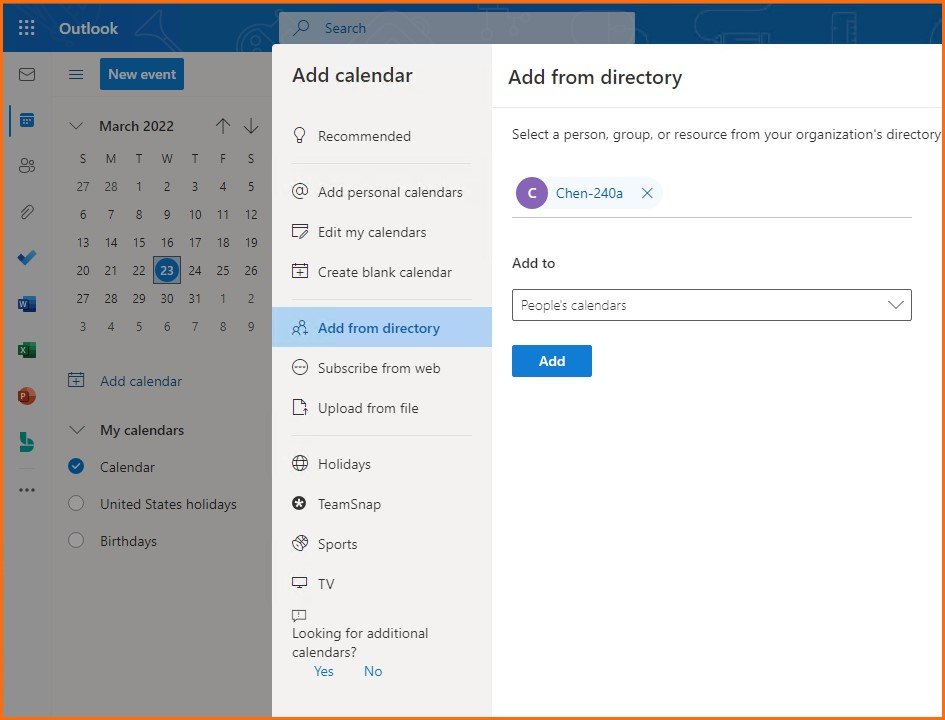This screenshot has height=720, width=945.
Task: Launch Word from the sidebar
Action: pos(27,304)
